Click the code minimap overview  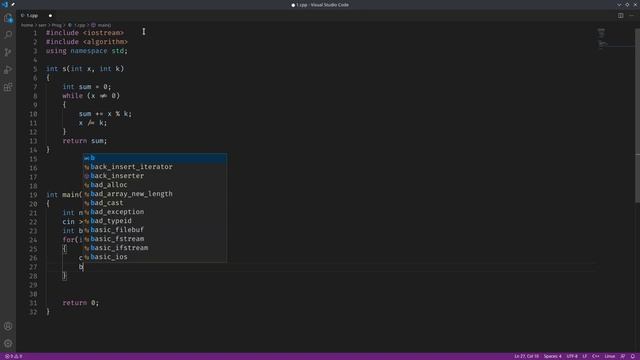click(x=602, y=39)
